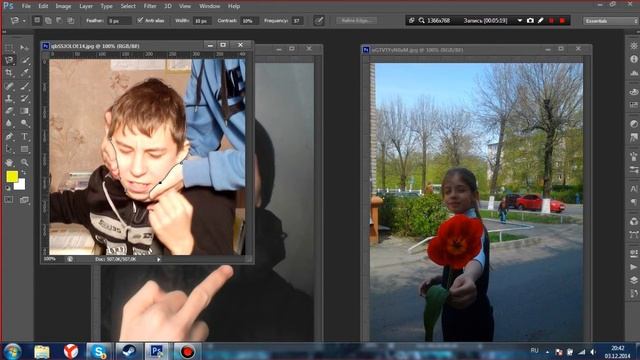Select the Type tool
Viewport: 640px width, 360px height.
point(24,136)
